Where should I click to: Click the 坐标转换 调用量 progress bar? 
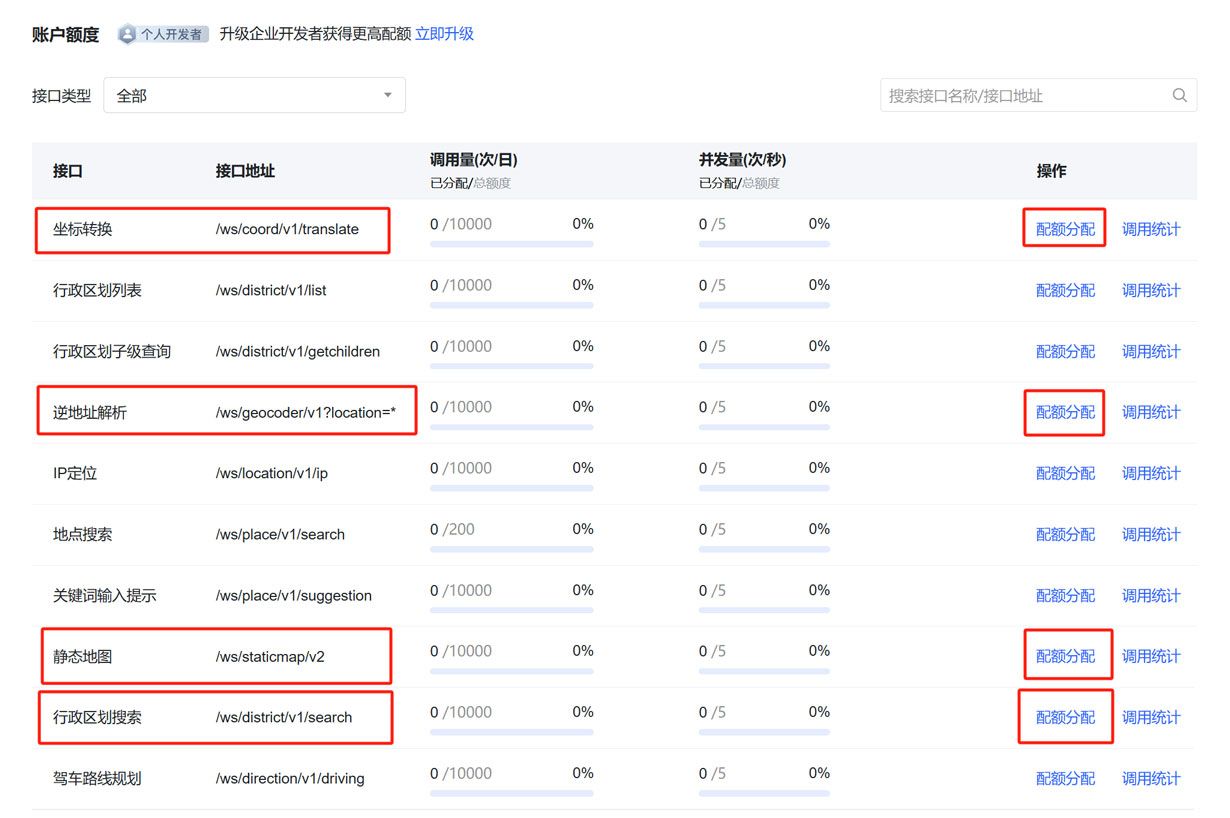click(x=512, y=244)
